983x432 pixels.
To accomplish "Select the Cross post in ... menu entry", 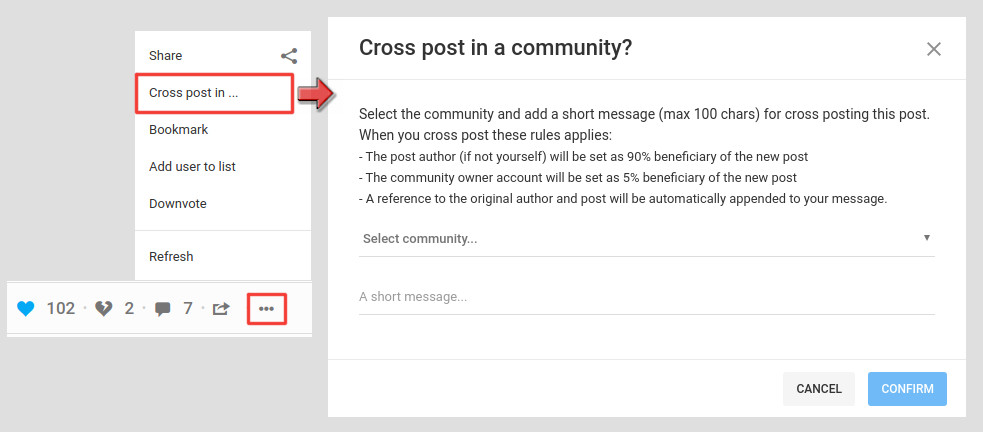I will pos(194,93).
